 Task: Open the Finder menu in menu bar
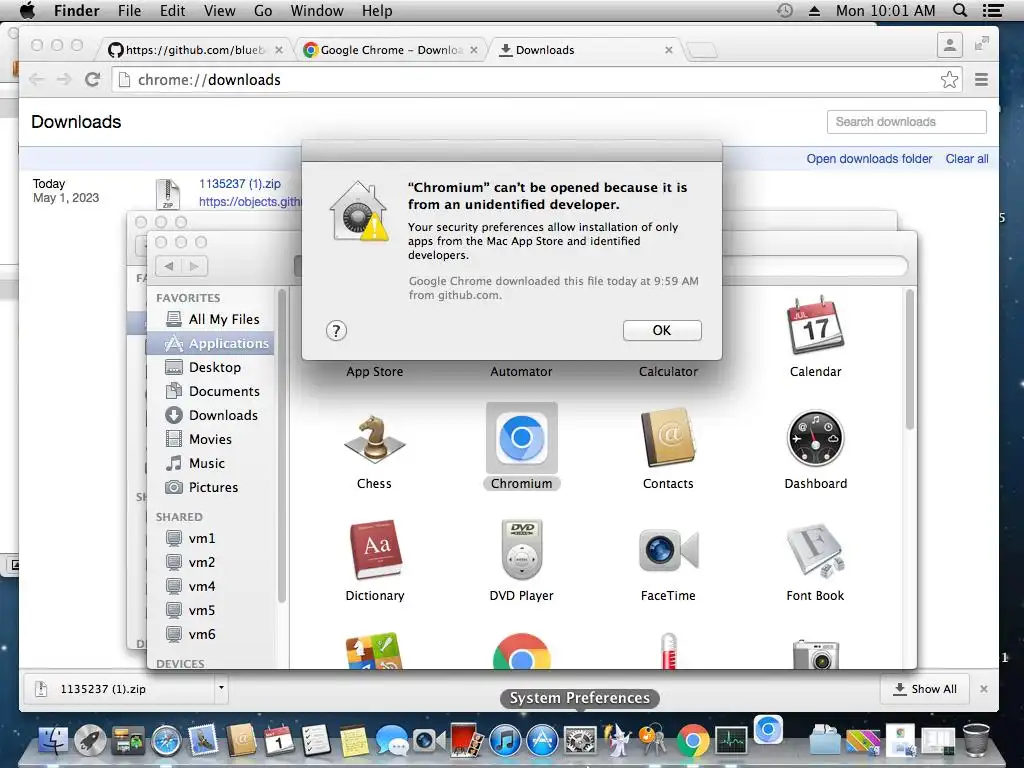click(76, 10)
